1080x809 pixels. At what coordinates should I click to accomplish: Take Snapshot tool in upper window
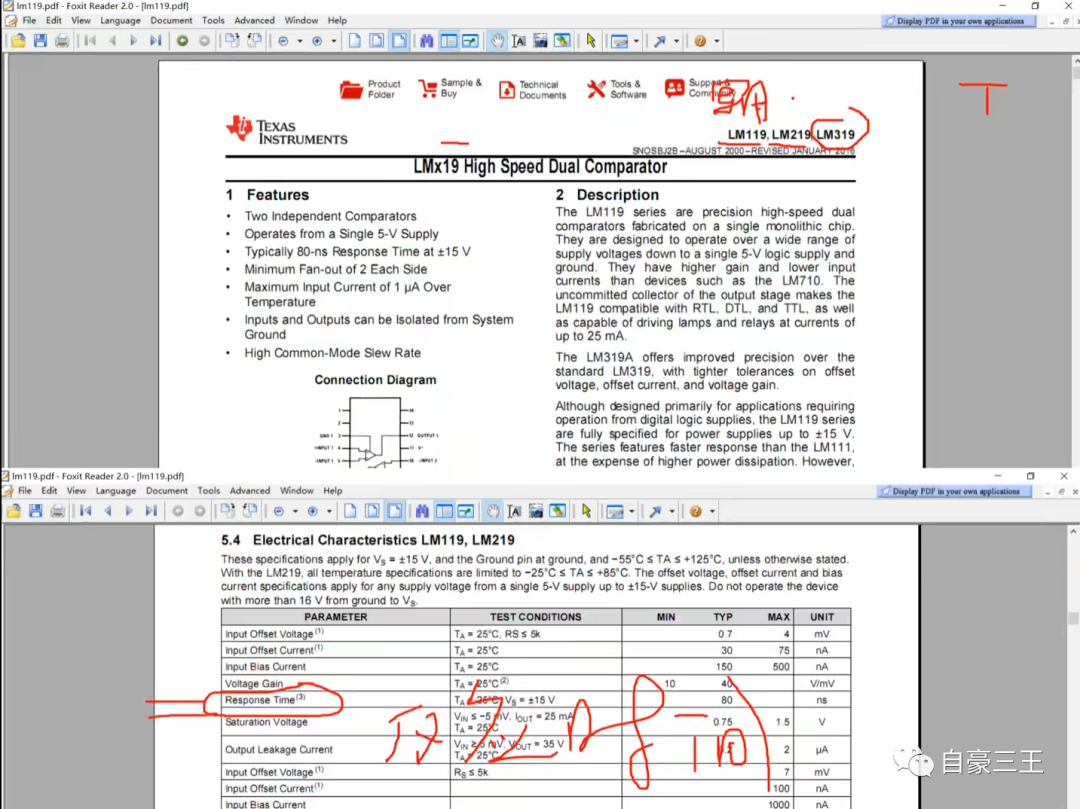(541, 41)
